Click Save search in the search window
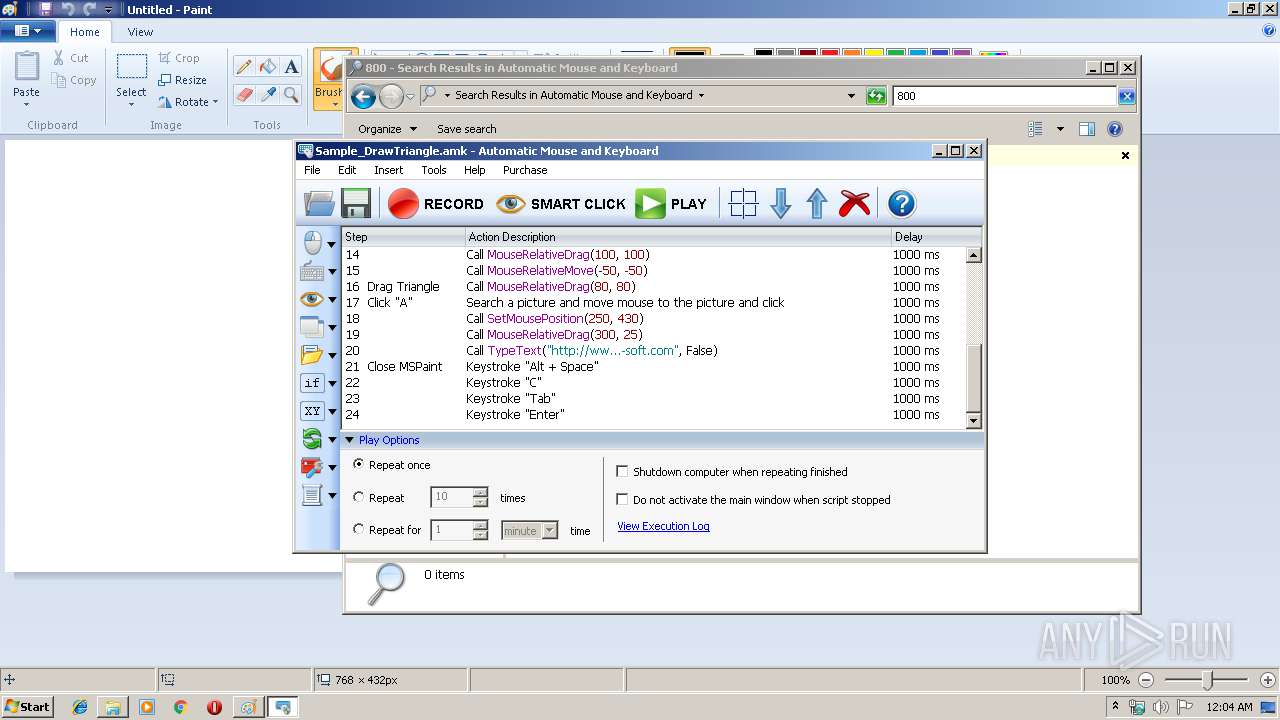This screenshot has width=1280, height=720. pos(466,129)
